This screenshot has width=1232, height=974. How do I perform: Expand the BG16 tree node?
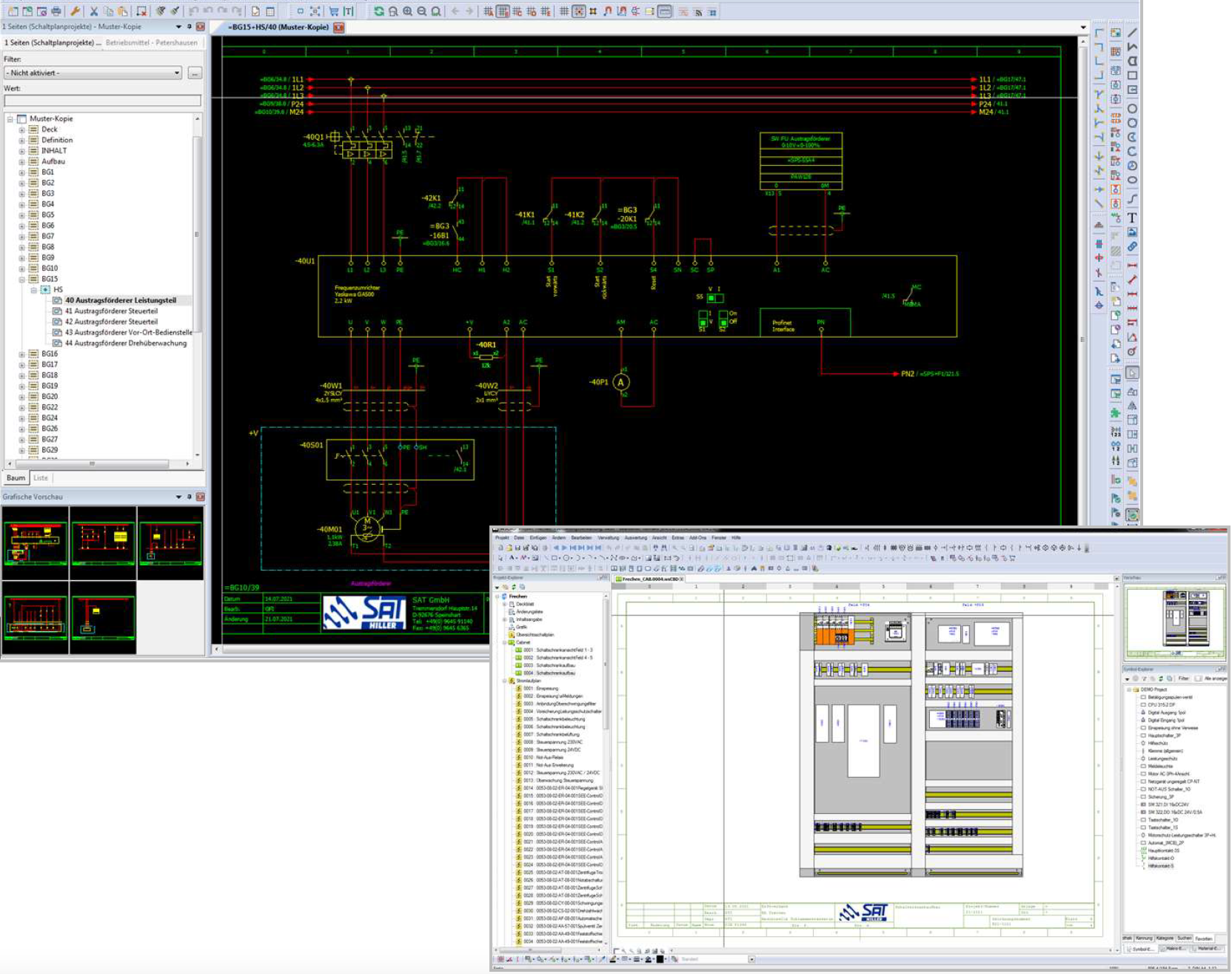(x=22, y=355)
